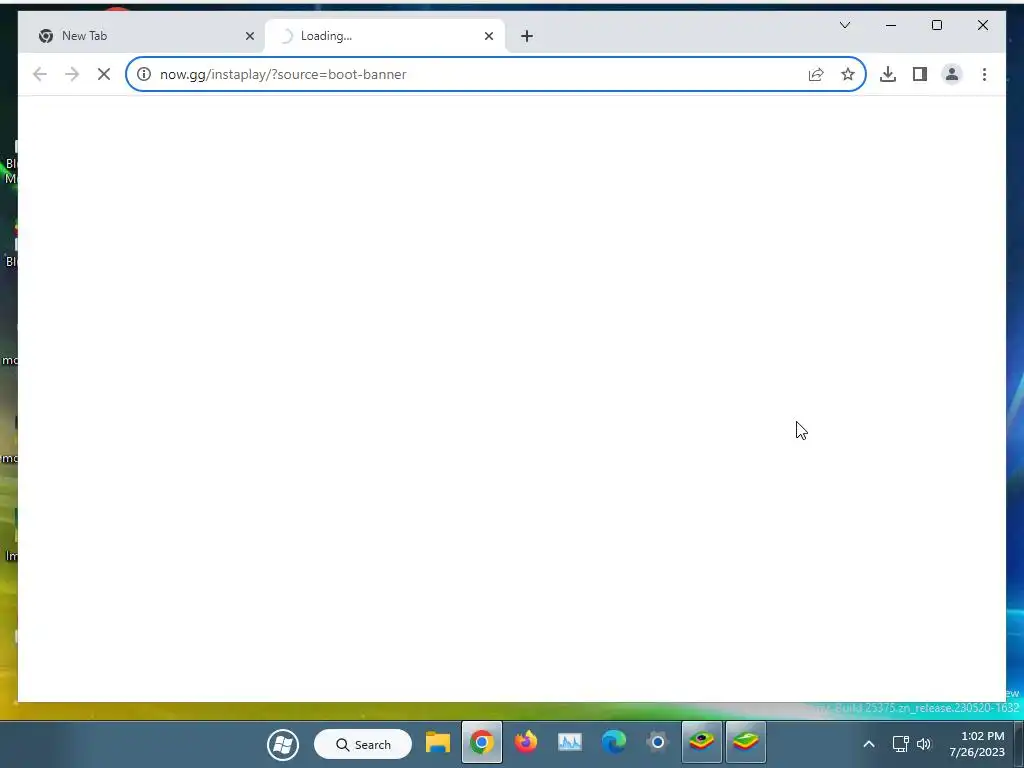
Task: Close the New Tab tab
Action: point(249,36)
